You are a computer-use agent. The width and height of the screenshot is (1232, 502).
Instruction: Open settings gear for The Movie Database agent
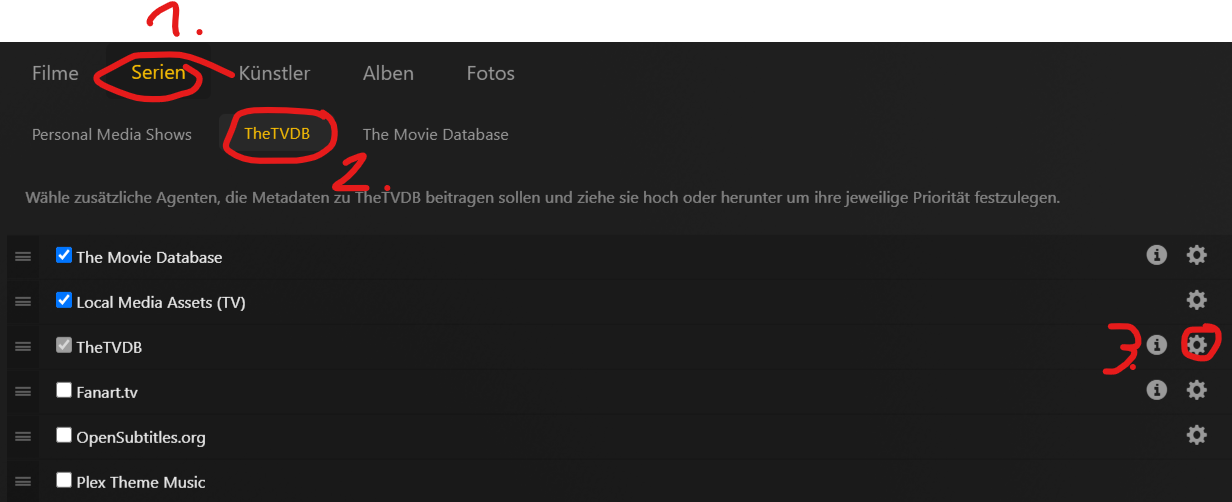pos(1196,255)
